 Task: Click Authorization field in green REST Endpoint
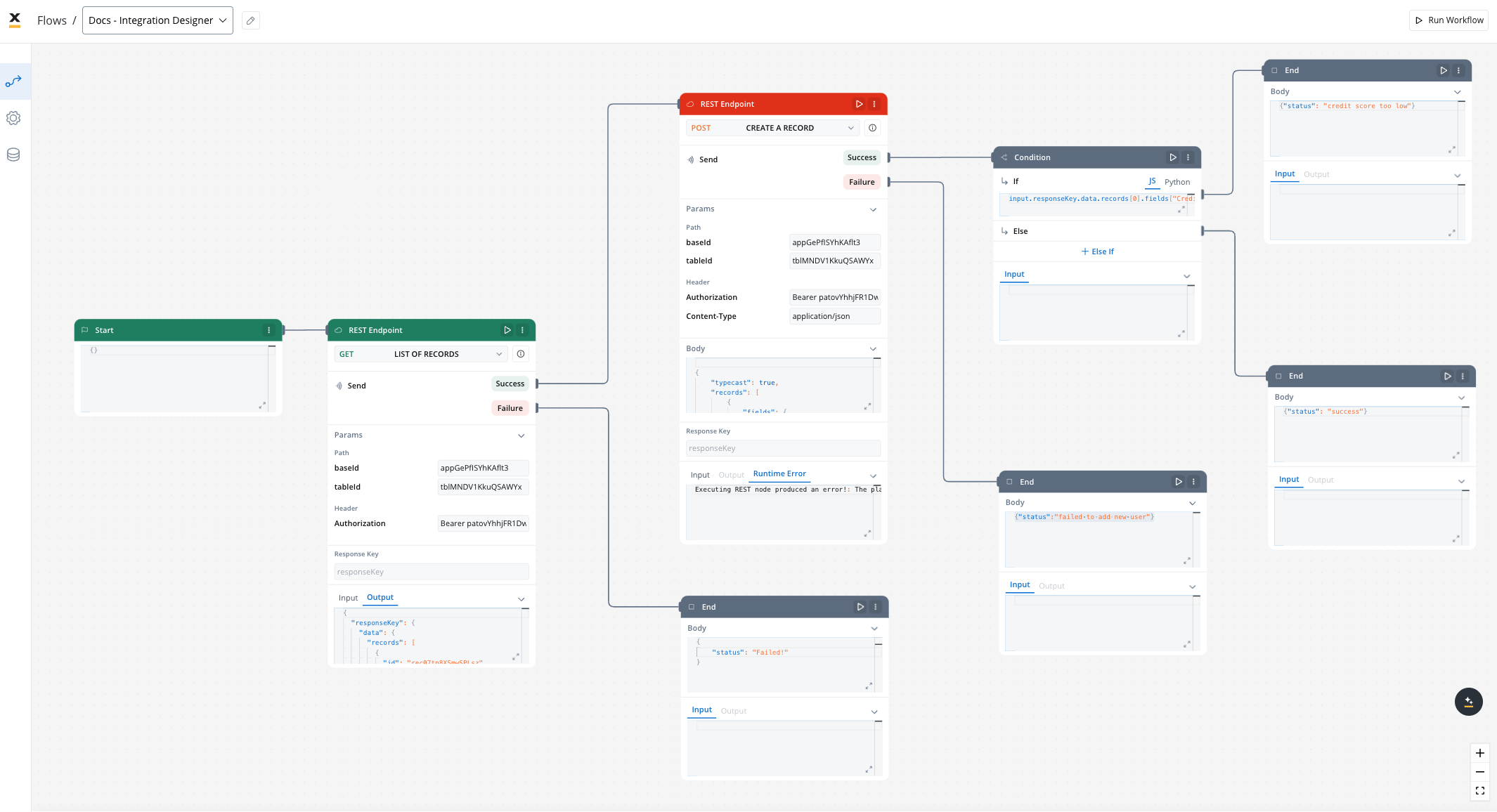484,523
